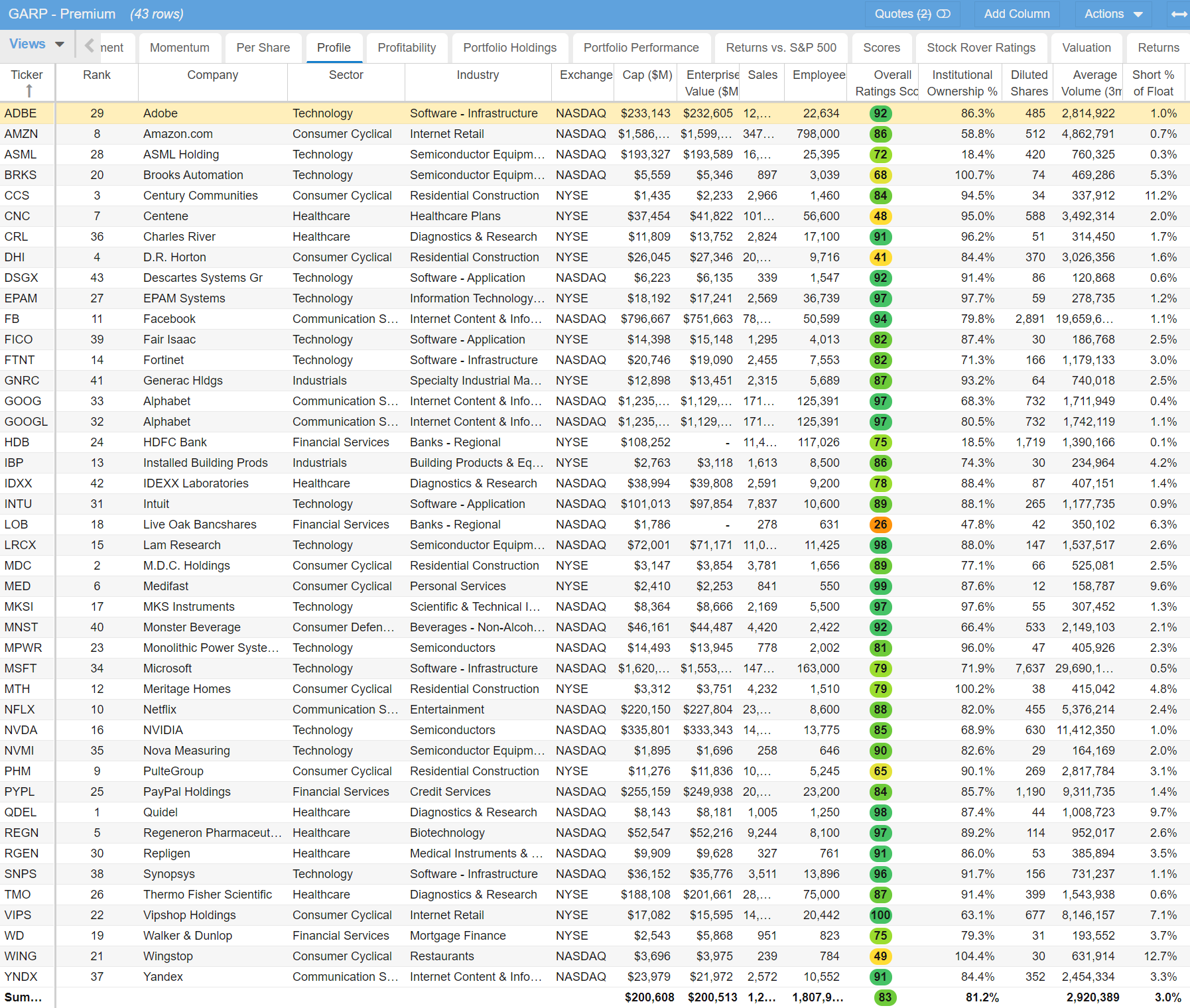Select the Profile tab
Viewport: 1190px width, 1008px height.
(x=334, y=48)
